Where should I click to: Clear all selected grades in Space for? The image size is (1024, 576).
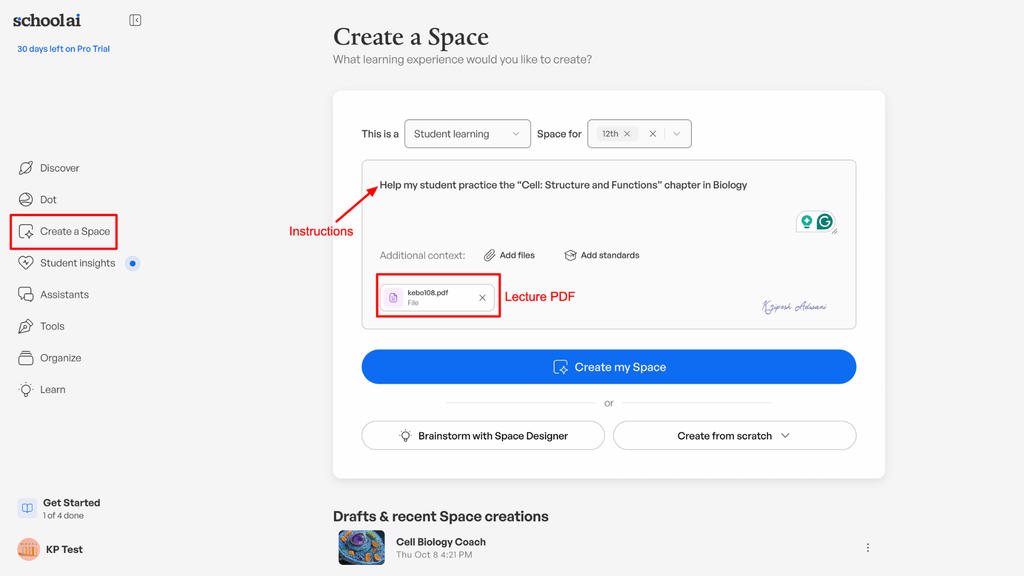point(652,134)
